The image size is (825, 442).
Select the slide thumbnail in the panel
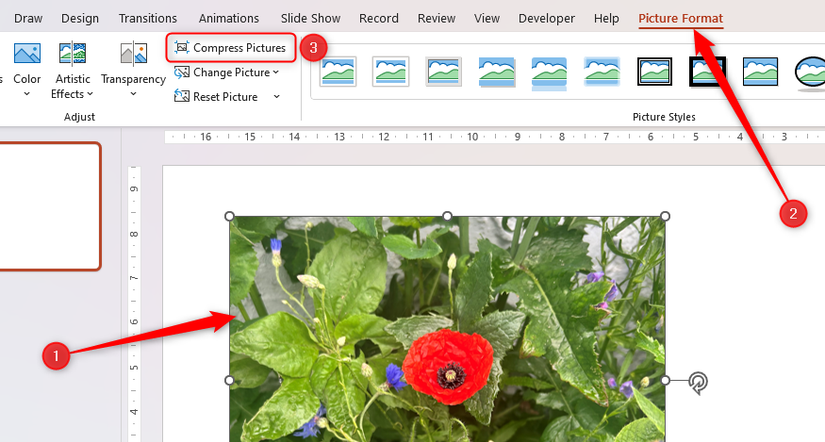coord(50,206)
